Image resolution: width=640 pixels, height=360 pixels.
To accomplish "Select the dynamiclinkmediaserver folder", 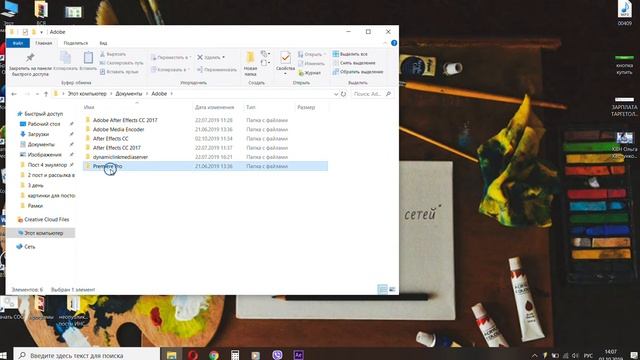I will [x=120, y=157].
